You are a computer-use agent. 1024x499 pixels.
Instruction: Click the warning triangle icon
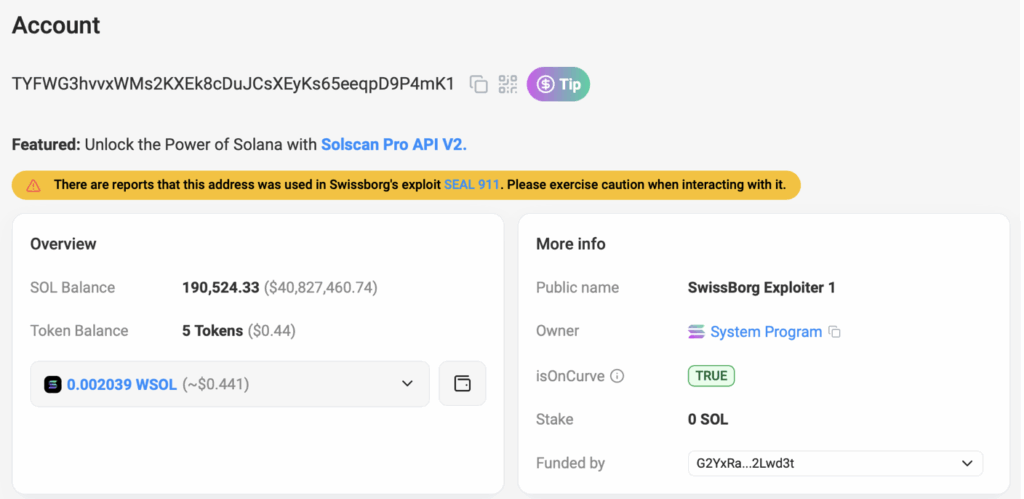tap(34, 185)
